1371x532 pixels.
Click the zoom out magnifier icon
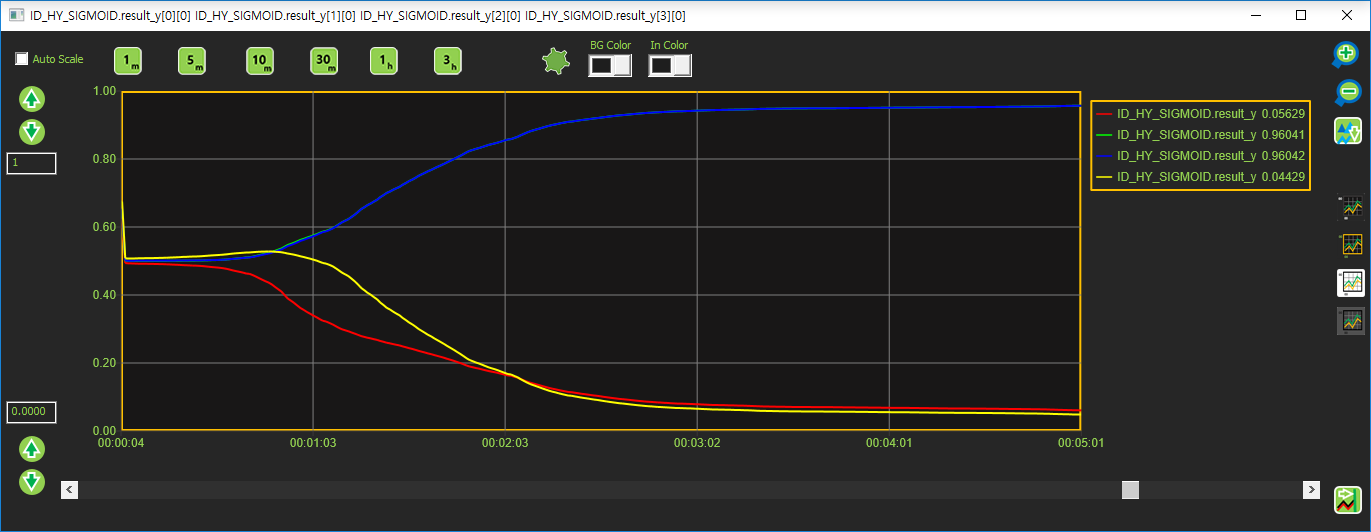[1348, 92]
